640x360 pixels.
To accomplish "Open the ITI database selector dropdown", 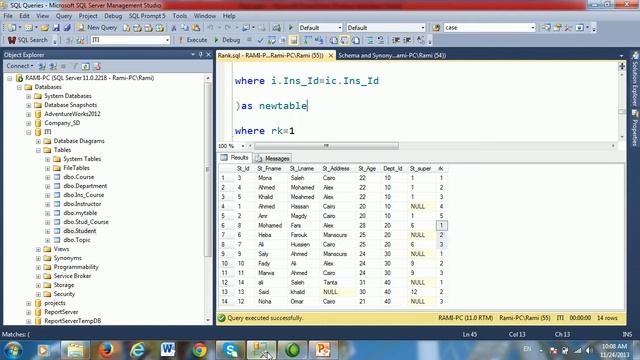I will click(167, 40).
